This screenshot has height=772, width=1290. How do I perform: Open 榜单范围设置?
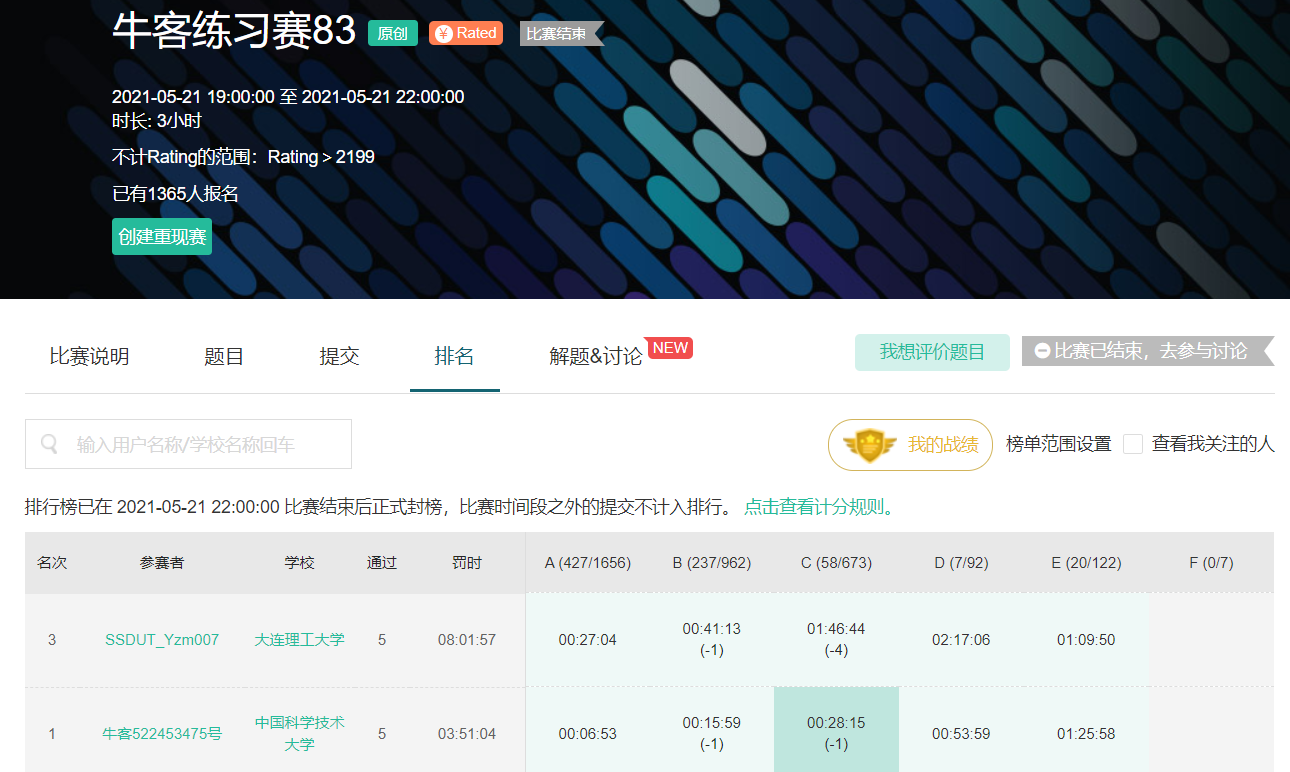(x=1059, y=444)
